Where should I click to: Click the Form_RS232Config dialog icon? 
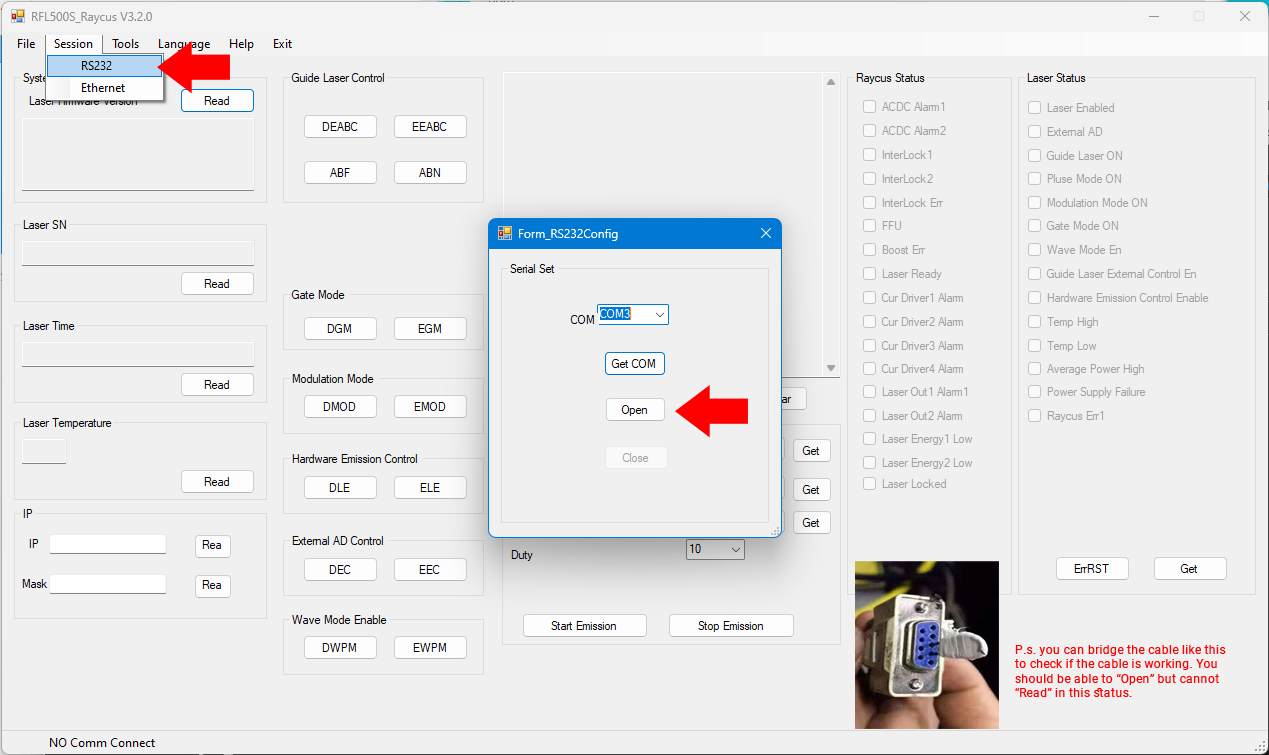pyautogui.click(x=505, y=233)
